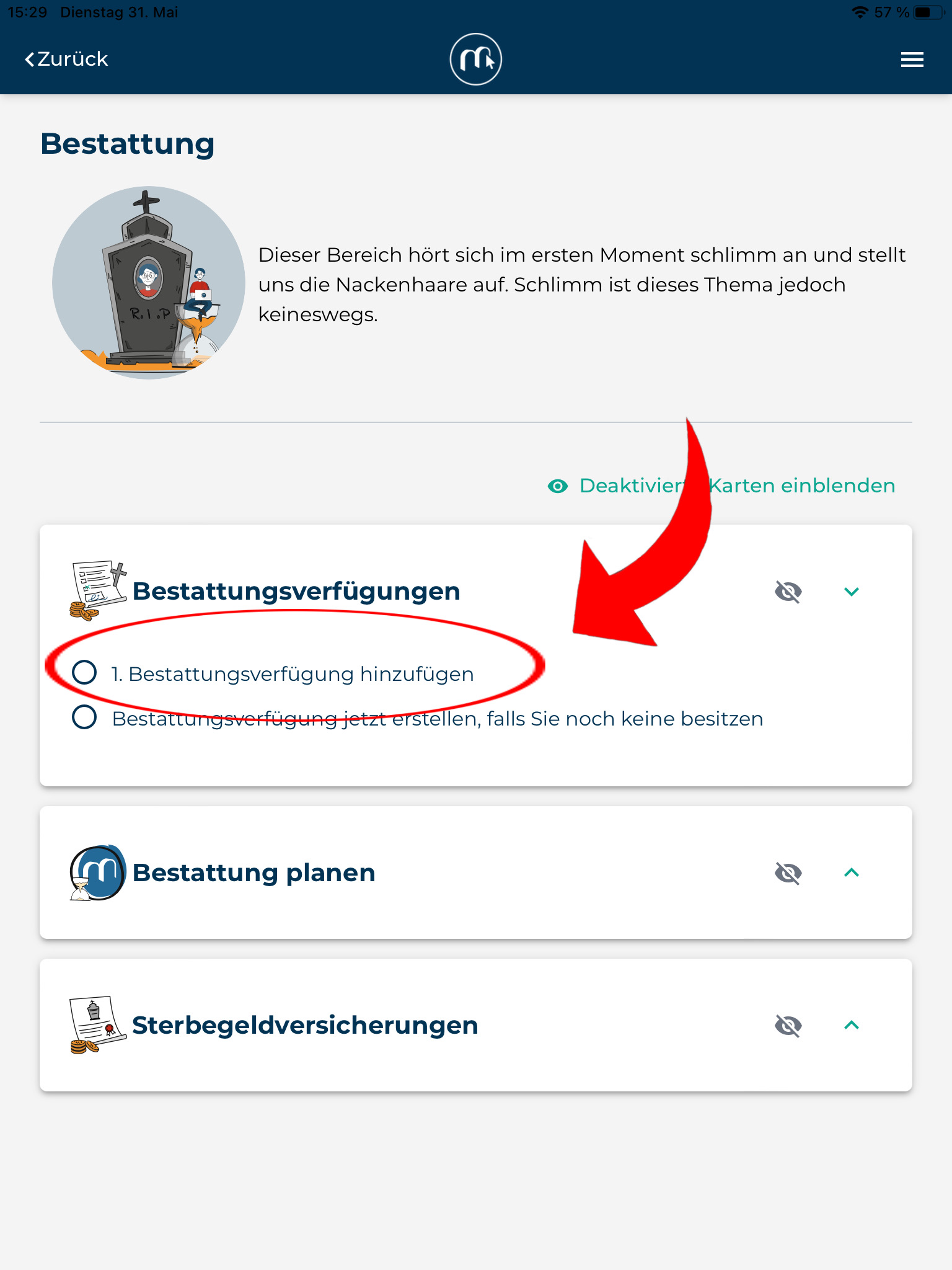Expand the Bestattung planen card
952x1270 pixels.
852,873
